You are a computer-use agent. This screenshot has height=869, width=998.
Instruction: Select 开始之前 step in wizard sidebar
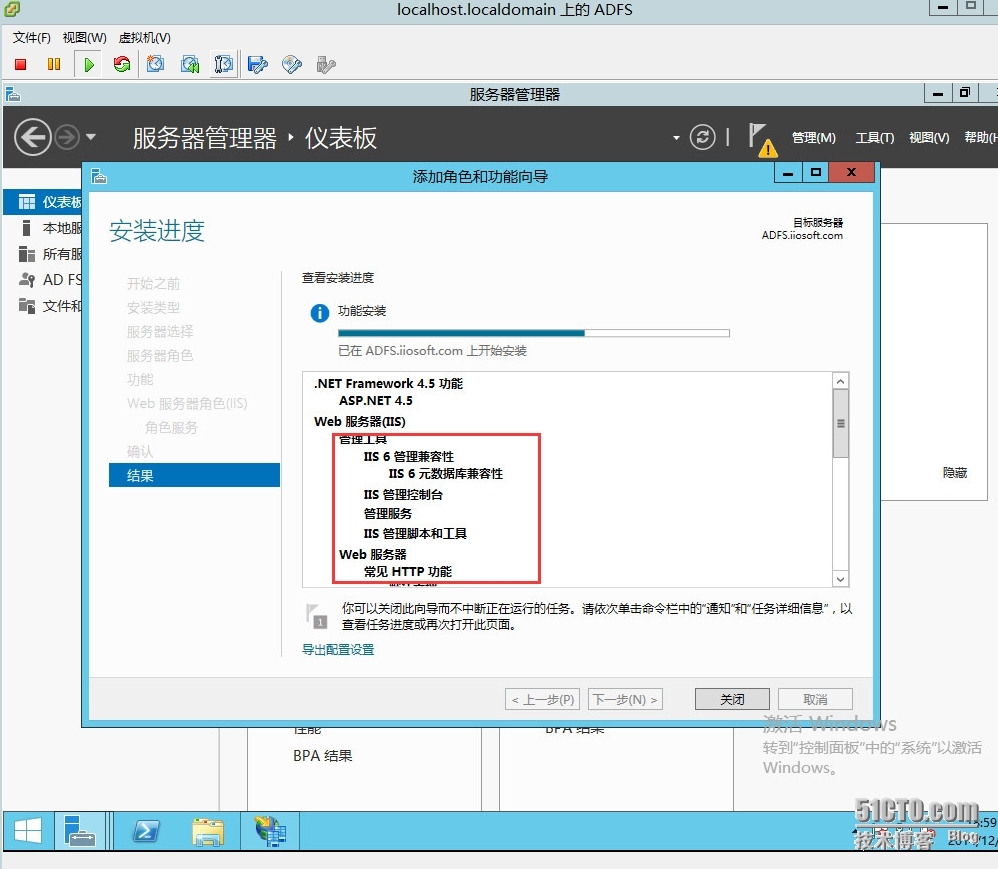pyautogui.click(x=153, y=283)
